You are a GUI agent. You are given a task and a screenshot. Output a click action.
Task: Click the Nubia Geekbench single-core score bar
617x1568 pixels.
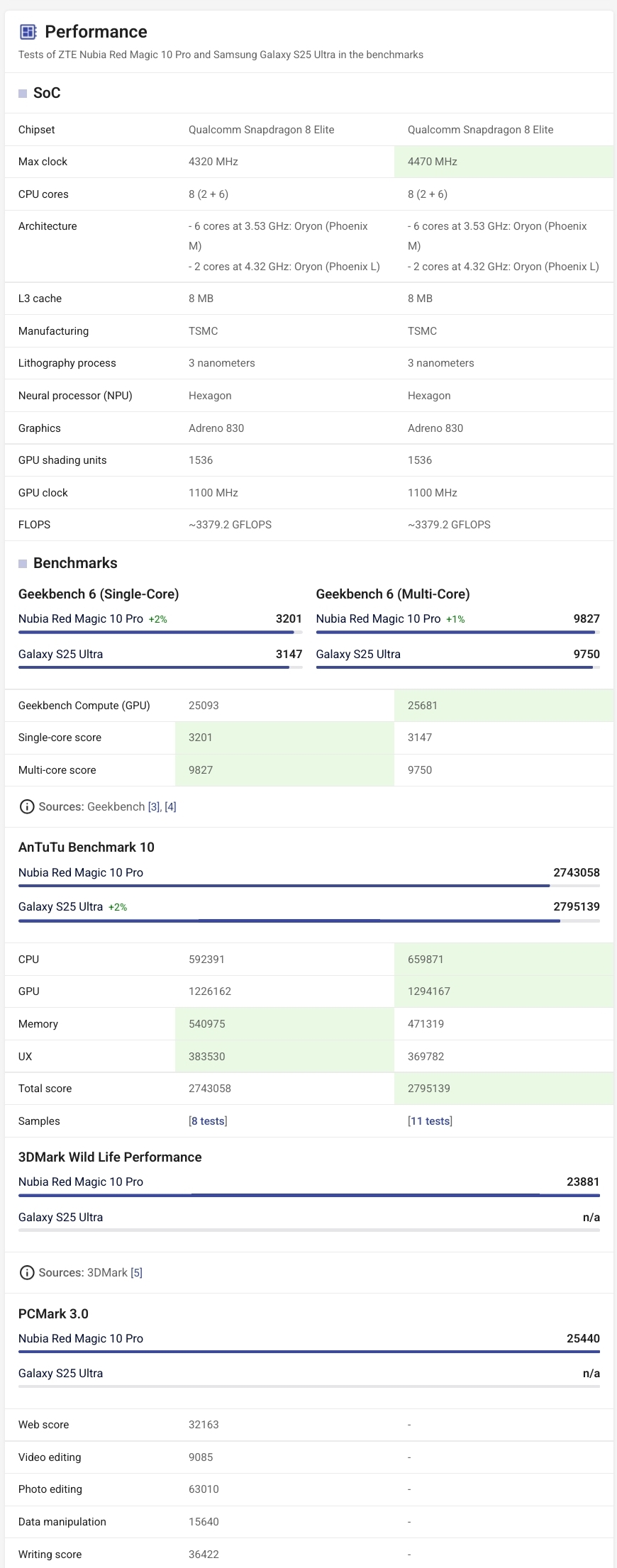tap(160, 632)
